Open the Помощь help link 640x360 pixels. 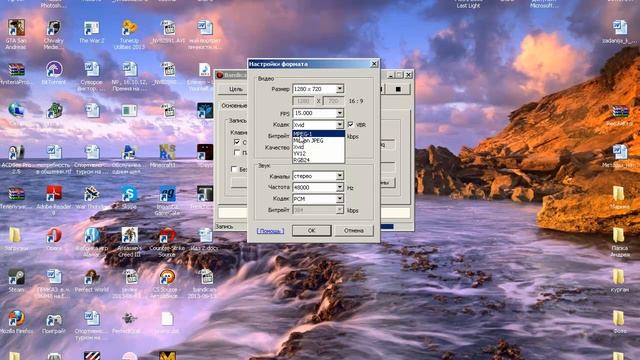click(270, 231)
